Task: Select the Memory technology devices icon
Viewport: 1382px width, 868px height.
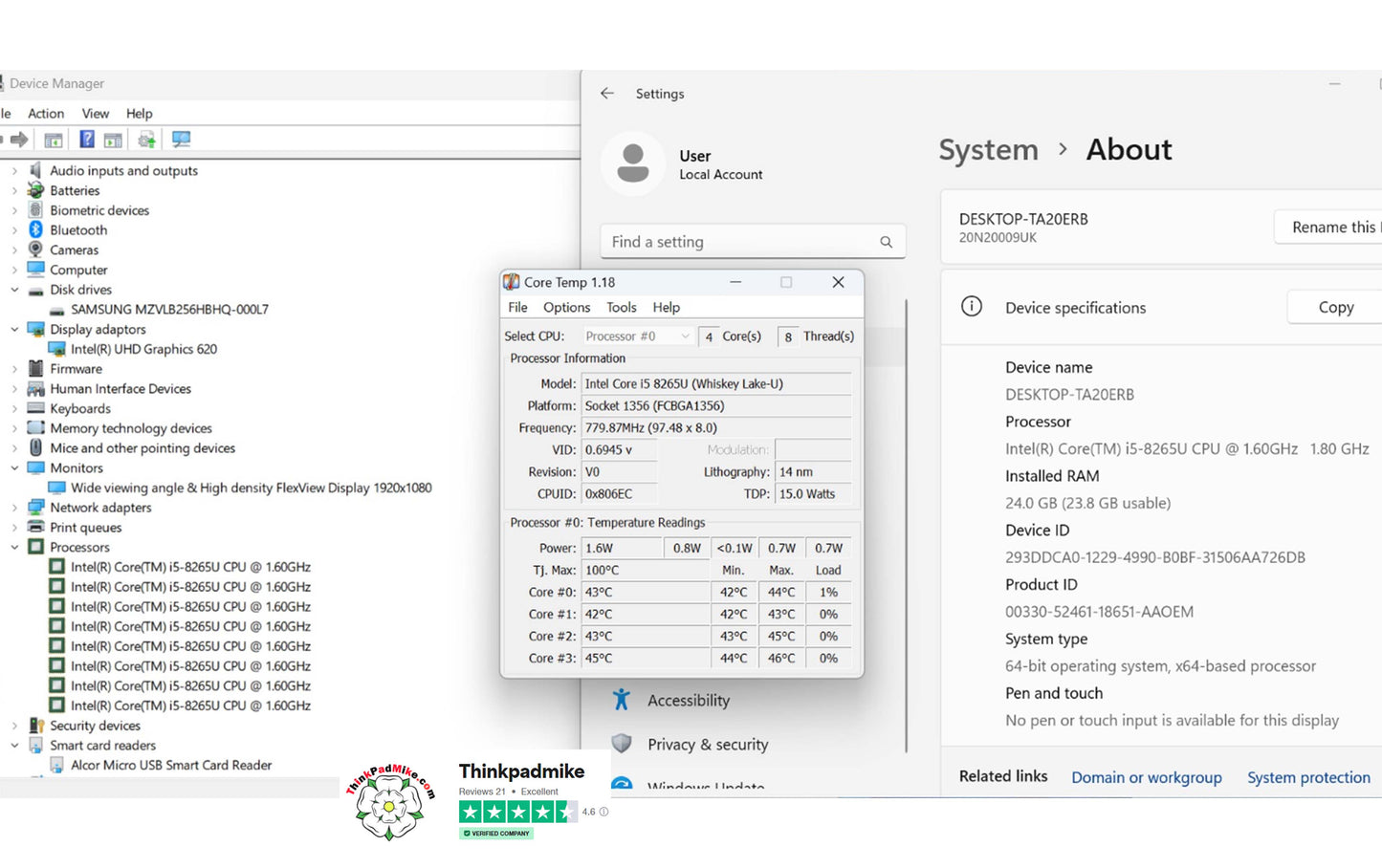Action: [35, 428]
